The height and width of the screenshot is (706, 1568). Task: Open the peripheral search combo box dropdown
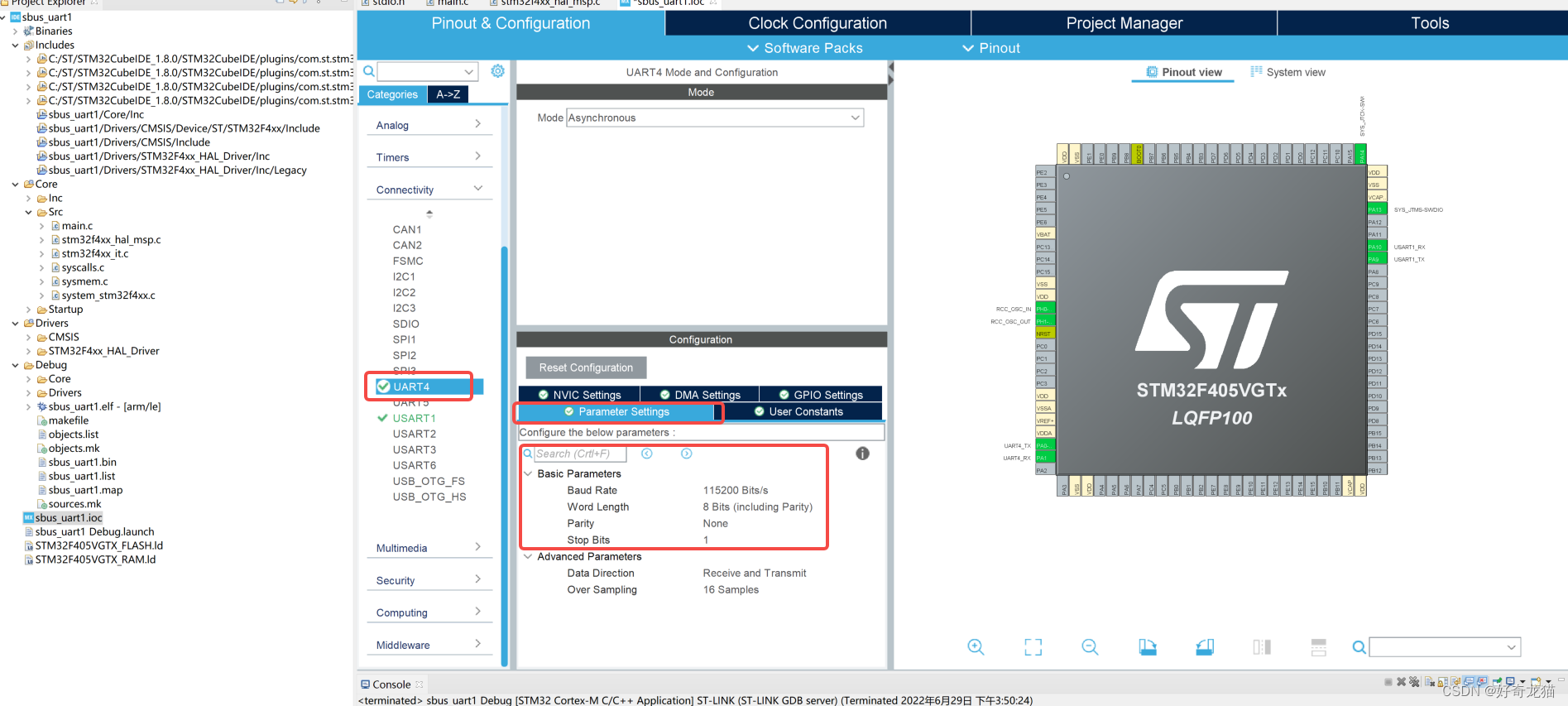[x=469, y=71]
